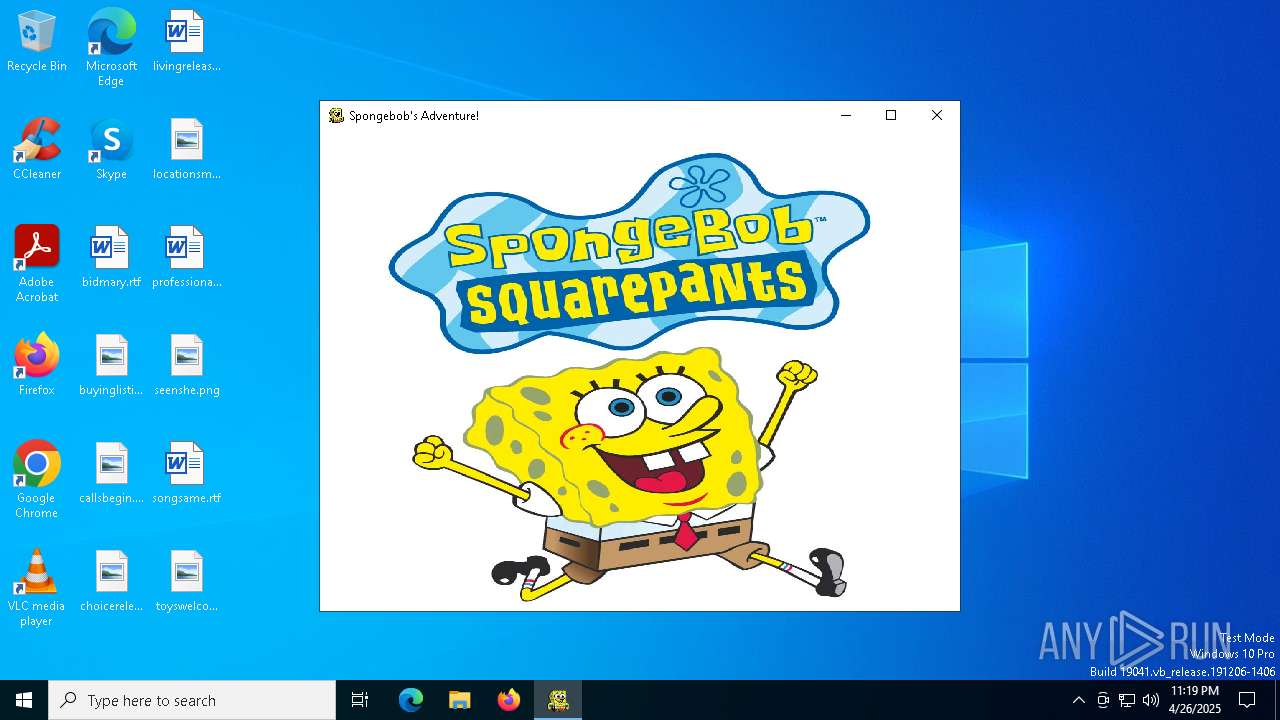Select the buyinglisti... image file icon

pyautogui.click(x=111, y=365)
